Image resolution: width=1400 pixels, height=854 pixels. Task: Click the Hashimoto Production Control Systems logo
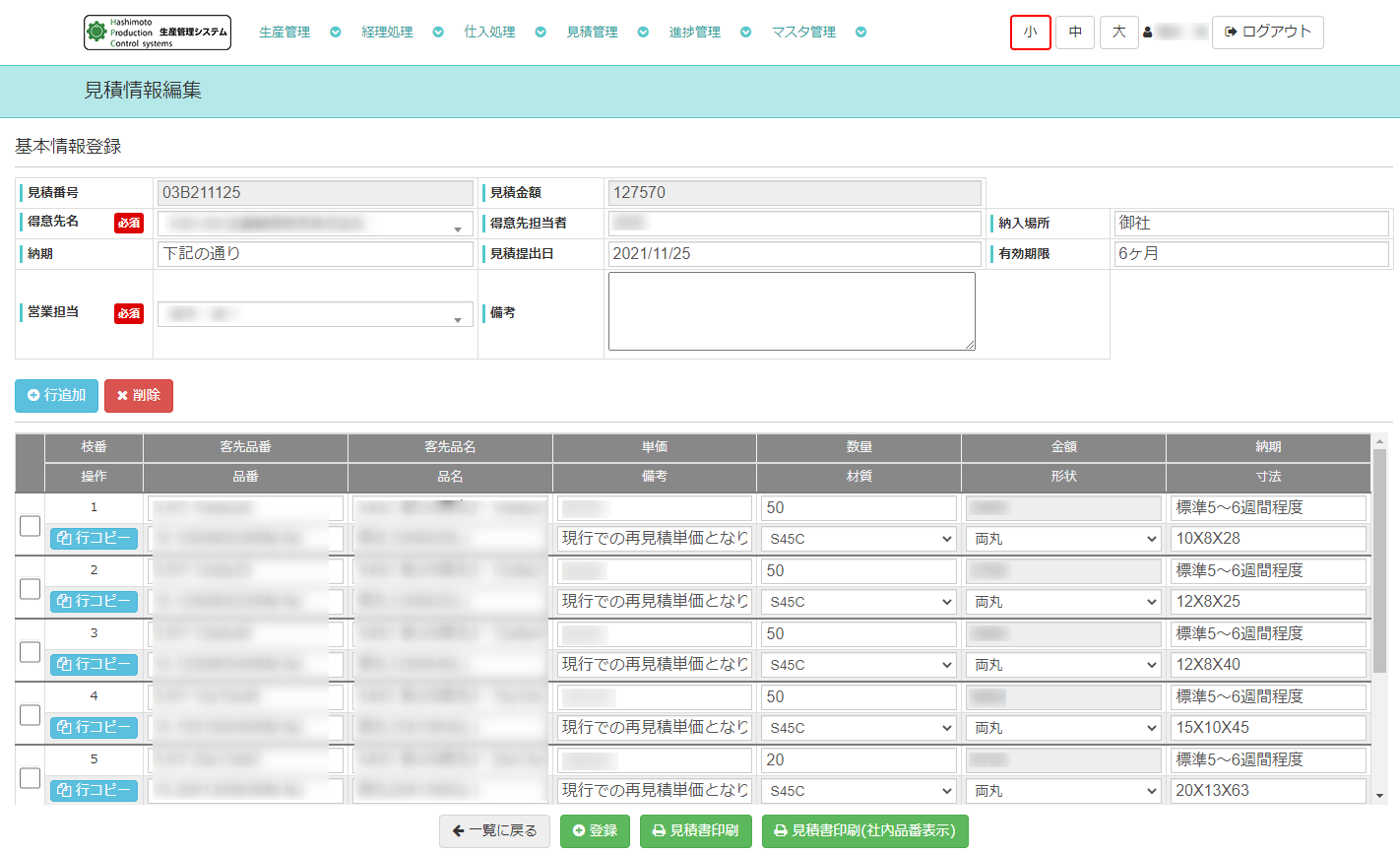click(158, 33)
